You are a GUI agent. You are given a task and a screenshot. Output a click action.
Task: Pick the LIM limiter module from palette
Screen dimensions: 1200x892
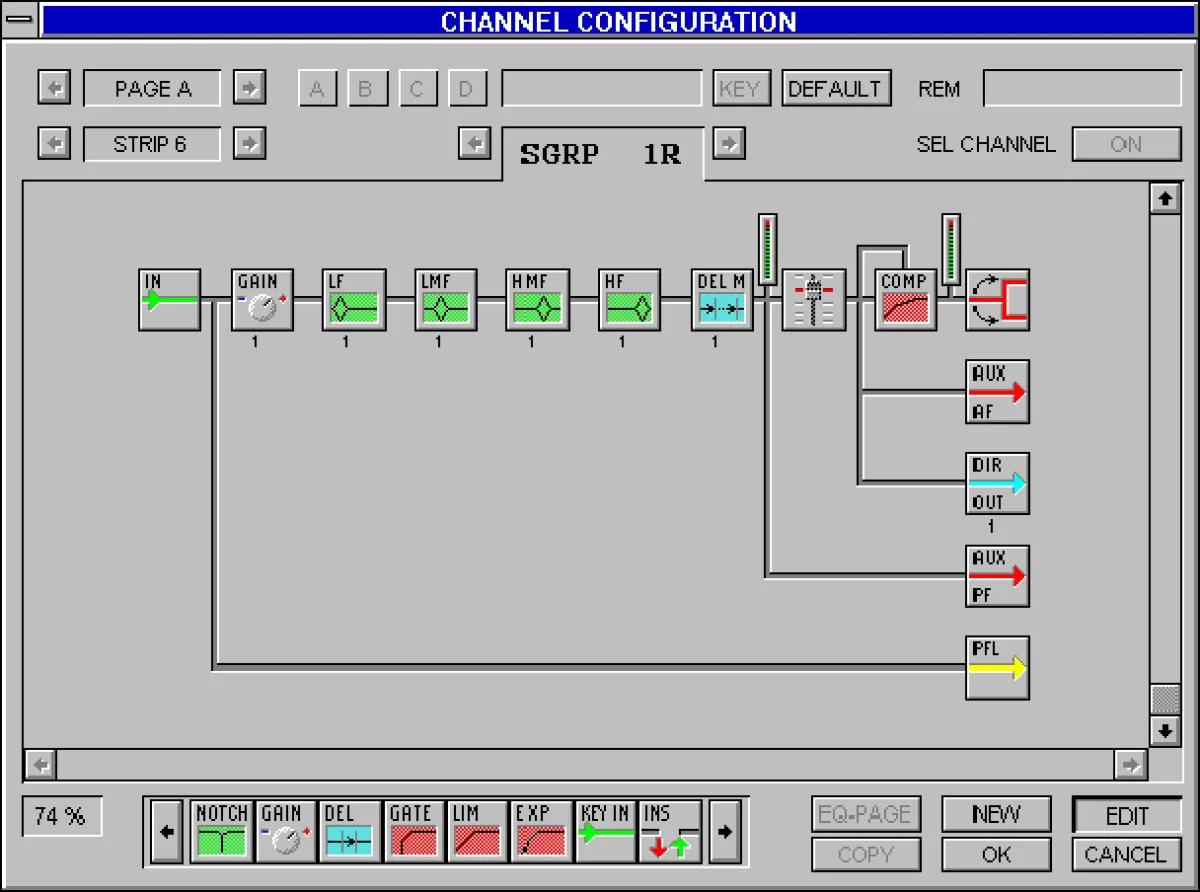[x=478, y=831]
